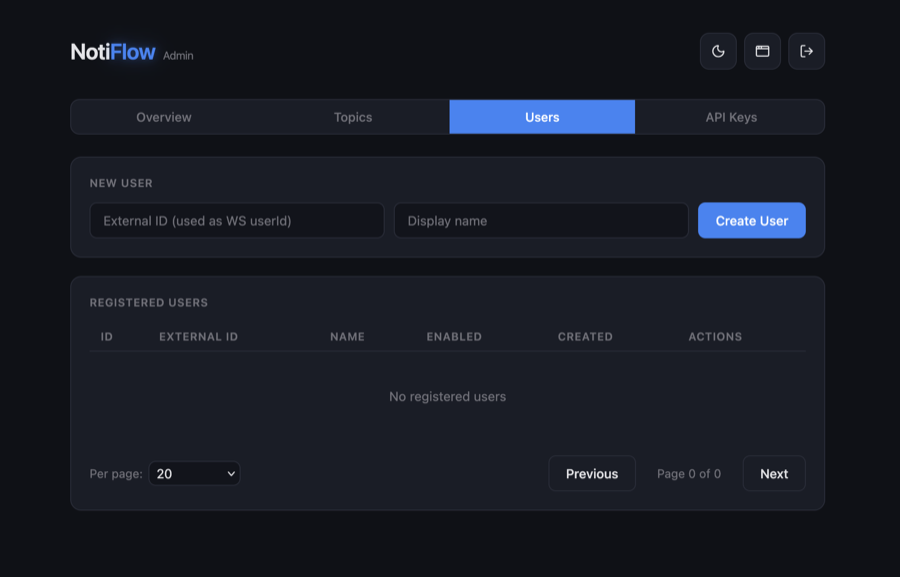Open the NotiFlow logo home

point(112,52)
